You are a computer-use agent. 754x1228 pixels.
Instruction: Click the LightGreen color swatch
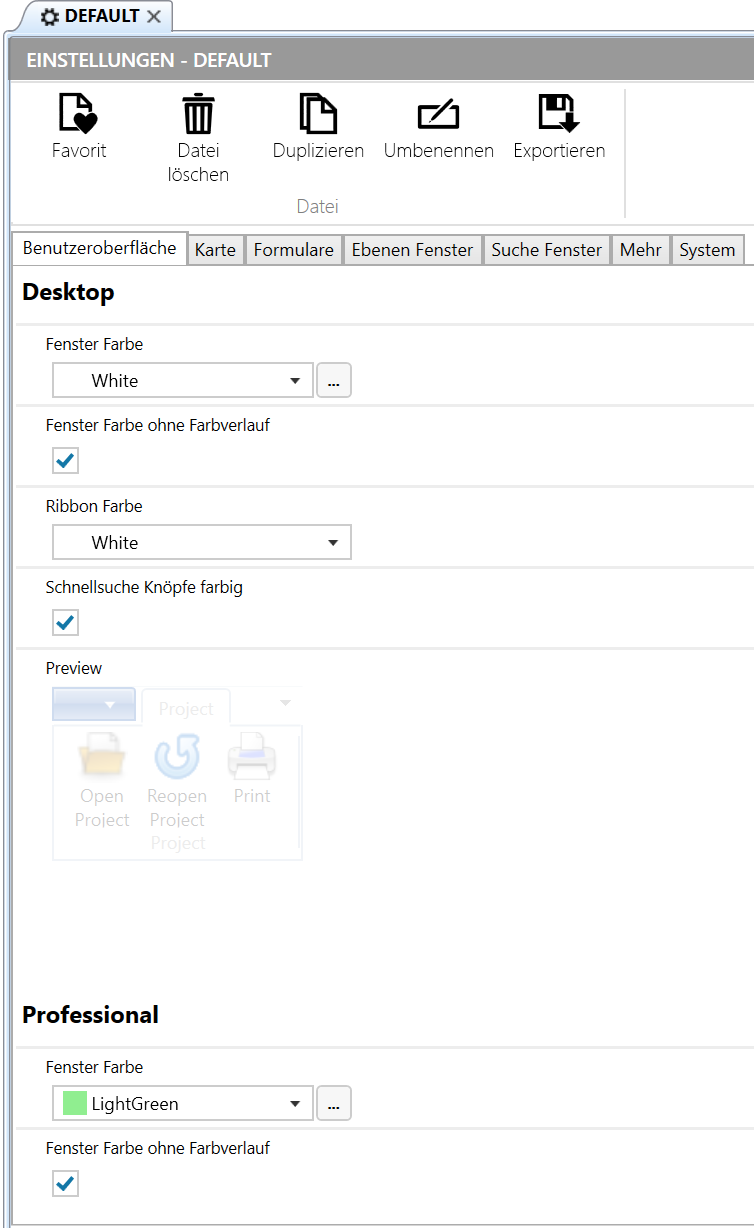click(75, 1104)
